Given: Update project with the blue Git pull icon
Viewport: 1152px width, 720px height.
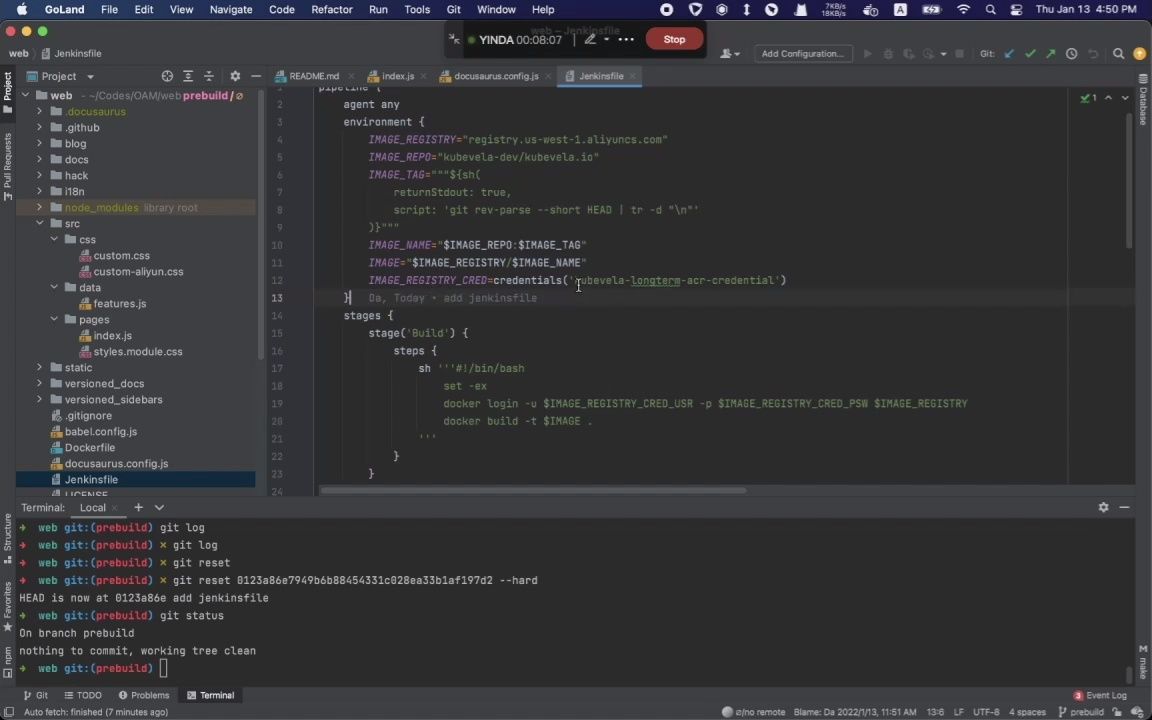Looking at the screenshot, I should [x=1009, y=53].
